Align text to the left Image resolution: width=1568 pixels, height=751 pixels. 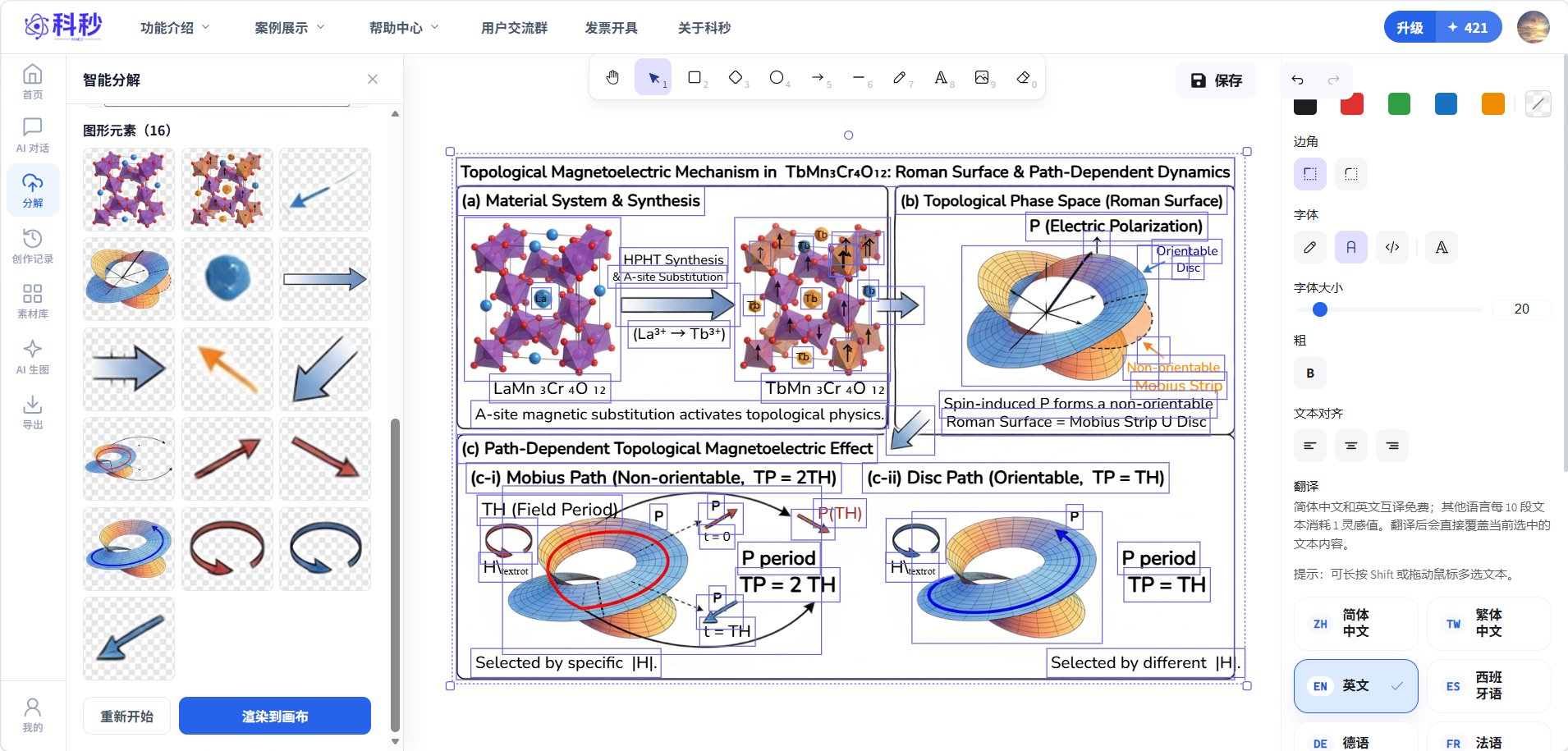[x=1310, y=446]
